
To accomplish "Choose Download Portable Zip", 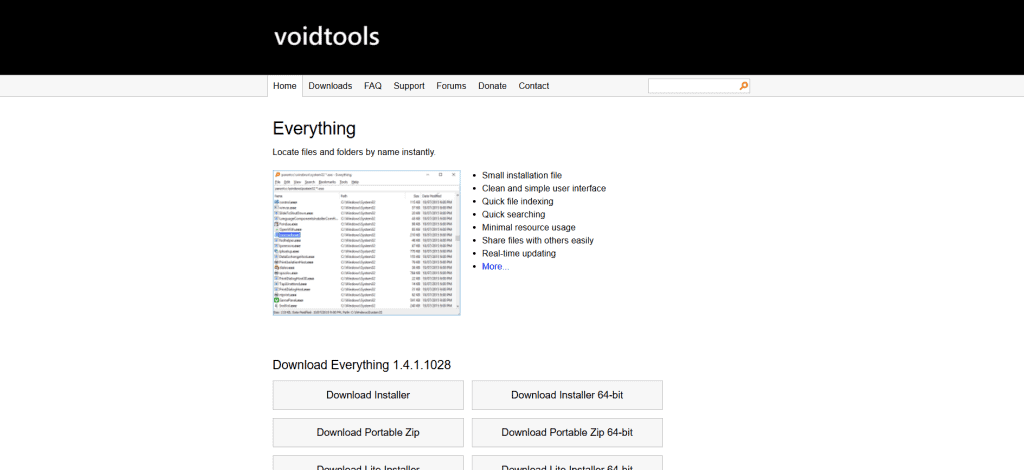I will (x=368, y=432).
